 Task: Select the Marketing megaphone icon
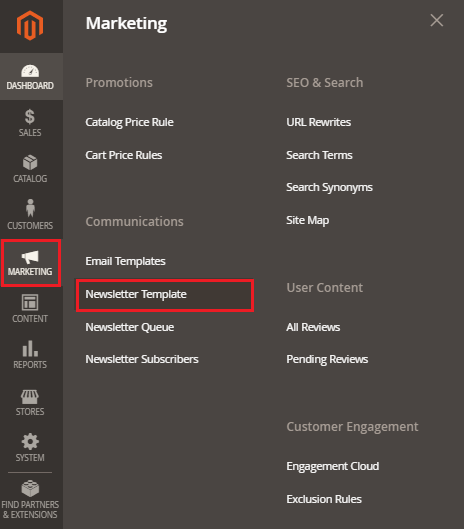[30, 257]
